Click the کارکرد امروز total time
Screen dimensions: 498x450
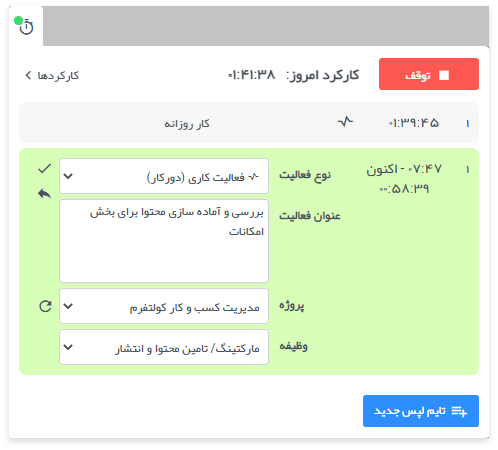252,75
